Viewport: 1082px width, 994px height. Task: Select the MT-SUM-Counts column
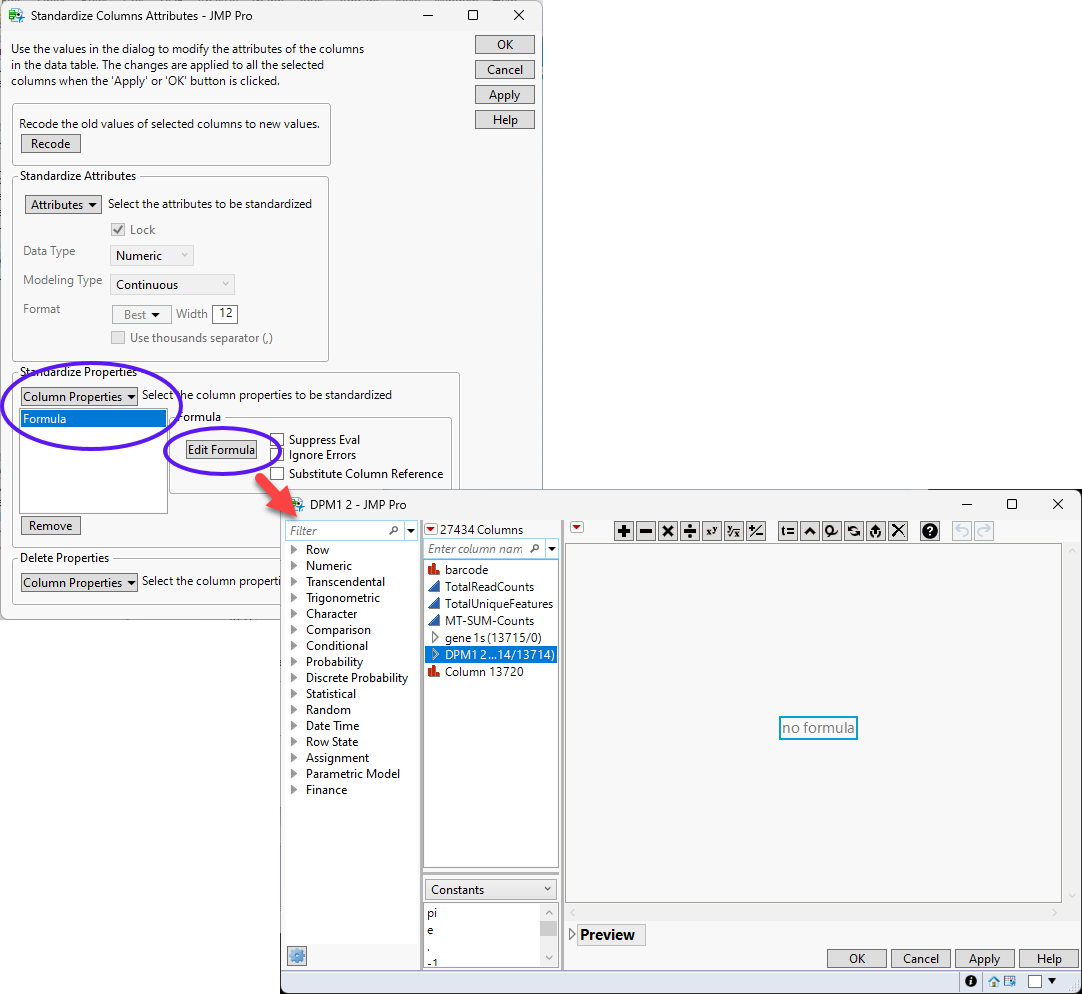[x=491, y=621]
